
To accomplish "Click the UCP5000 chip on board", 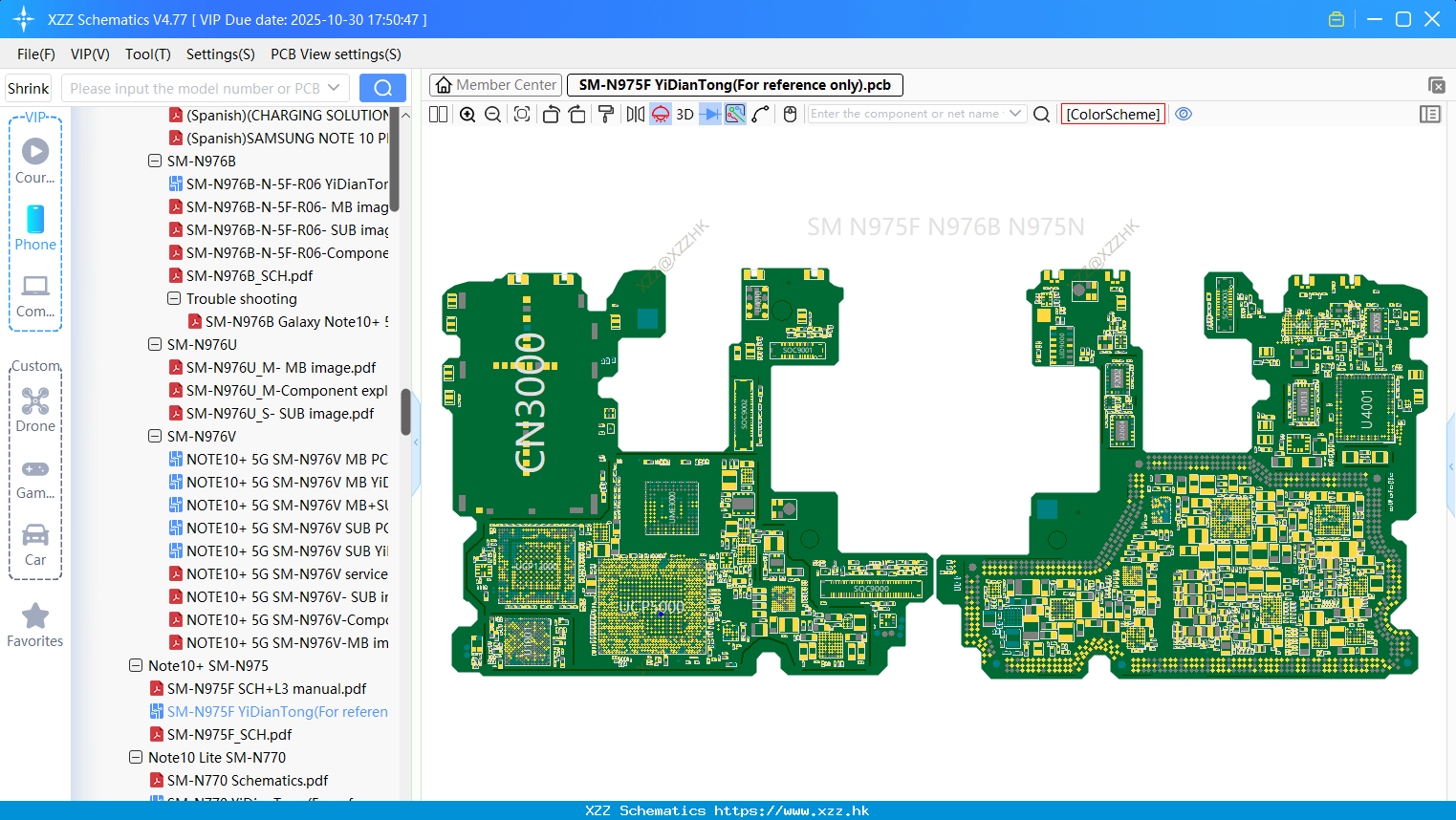I will coord(651,607).
